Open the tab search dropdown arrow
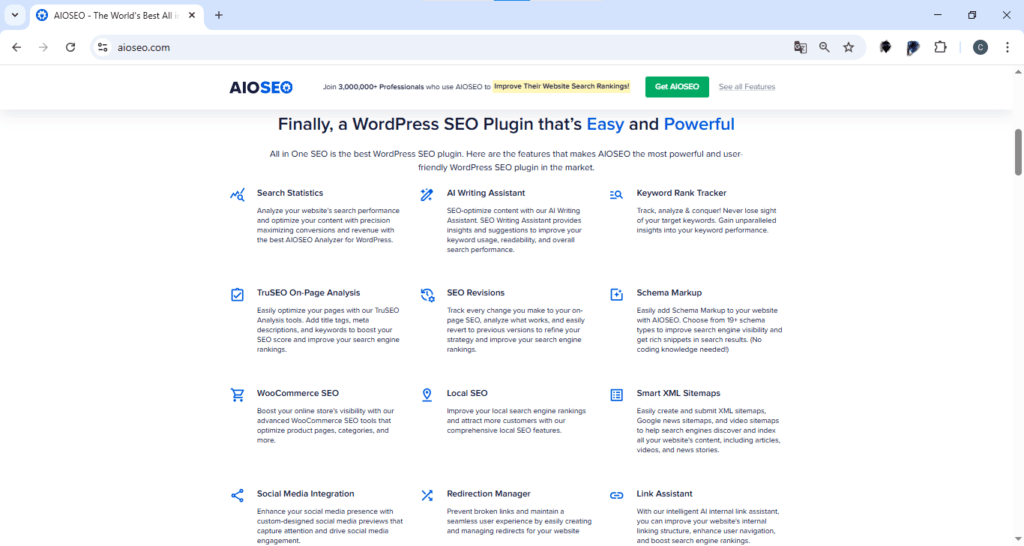 (x=14, y=15)
